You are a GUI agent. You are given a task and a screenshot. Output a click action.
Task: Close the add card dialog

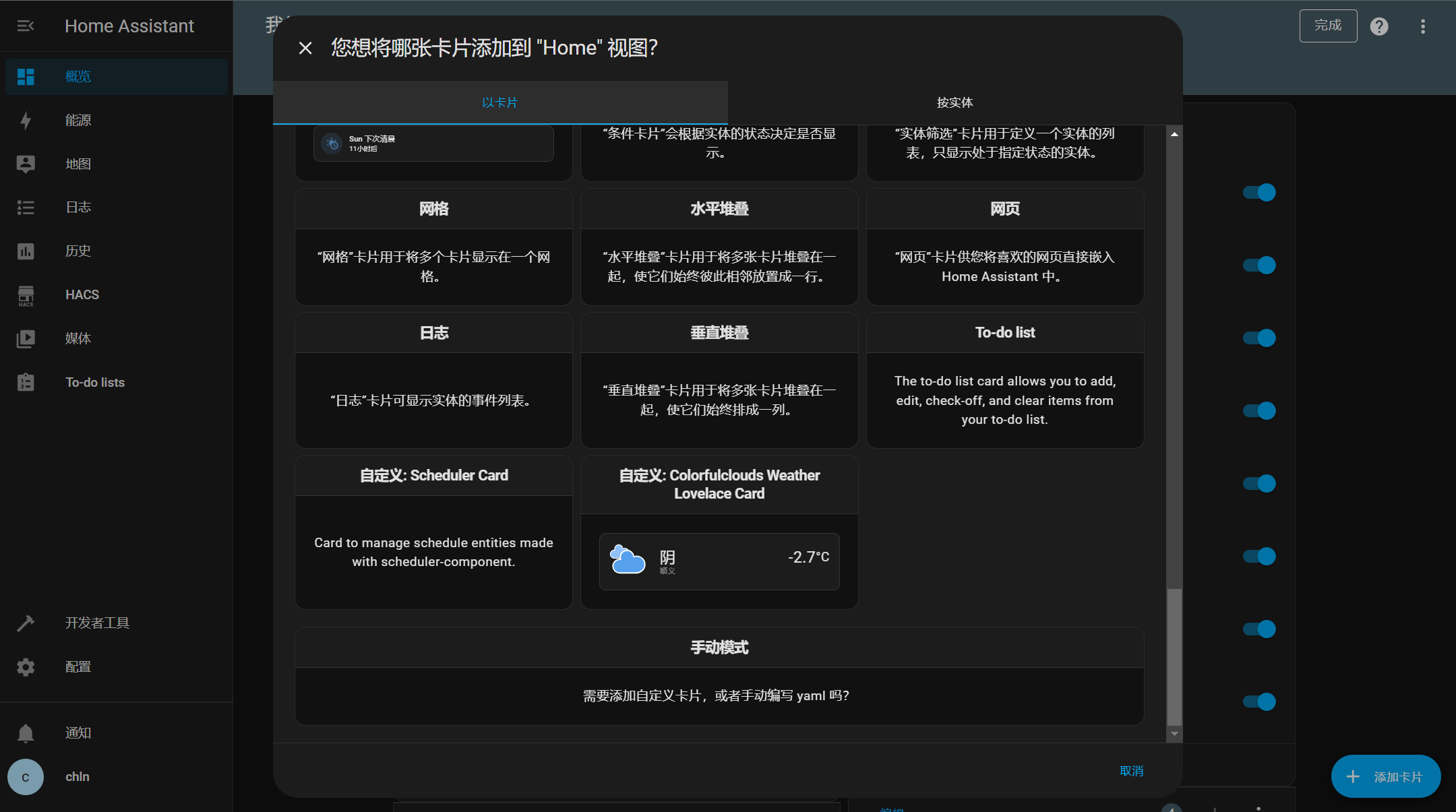305,48
